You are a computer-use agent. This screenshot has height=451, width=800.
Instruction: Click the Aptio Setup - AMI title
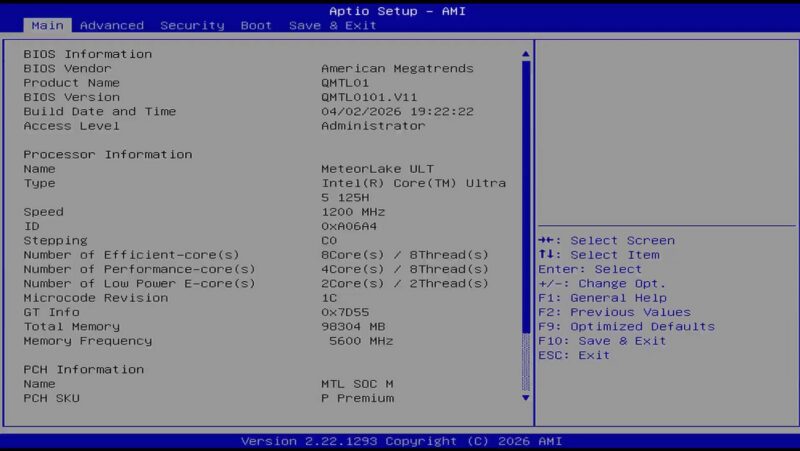(x=397, y=11)
